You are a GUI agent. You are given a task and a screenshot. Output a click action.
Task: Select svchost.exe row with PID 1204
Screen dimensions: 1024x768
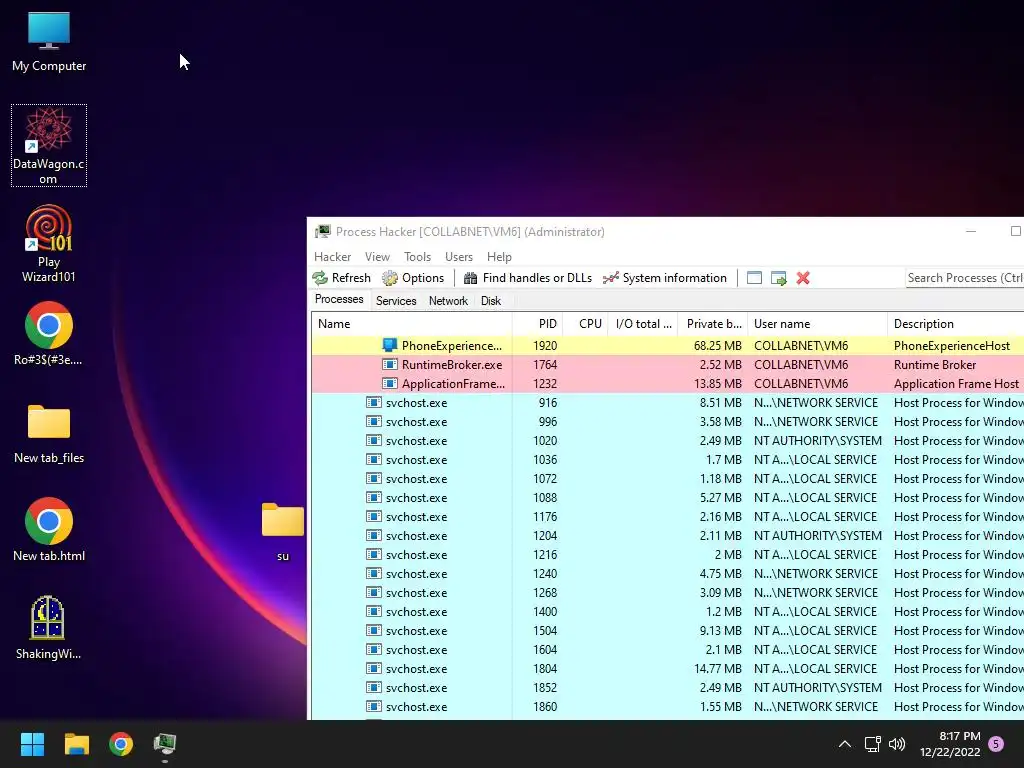667,536
